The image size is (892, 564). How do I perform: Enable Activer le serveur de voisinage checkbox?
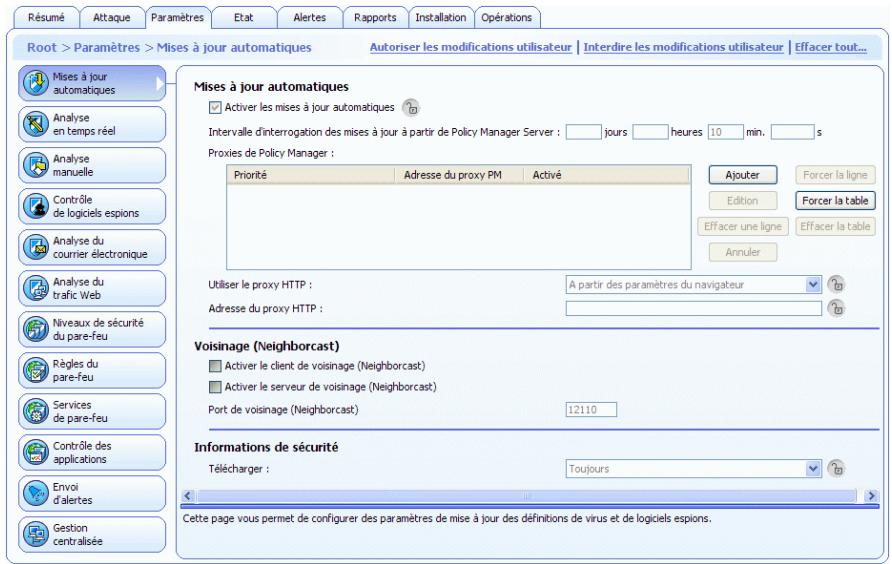215,387
